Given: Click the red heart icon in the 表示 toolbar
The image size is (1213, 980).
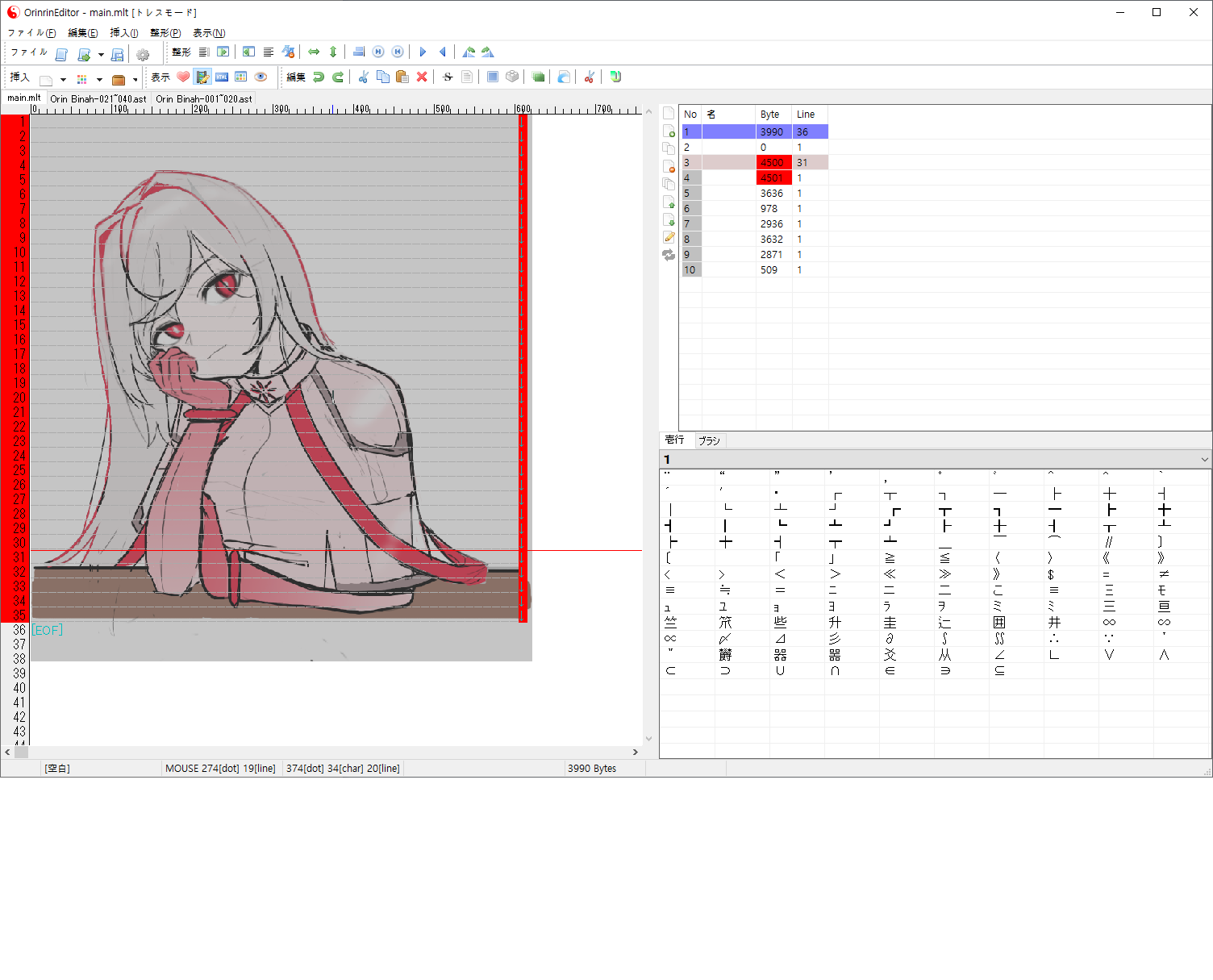Looking at the screenshot, I should (x=183, y=77).
